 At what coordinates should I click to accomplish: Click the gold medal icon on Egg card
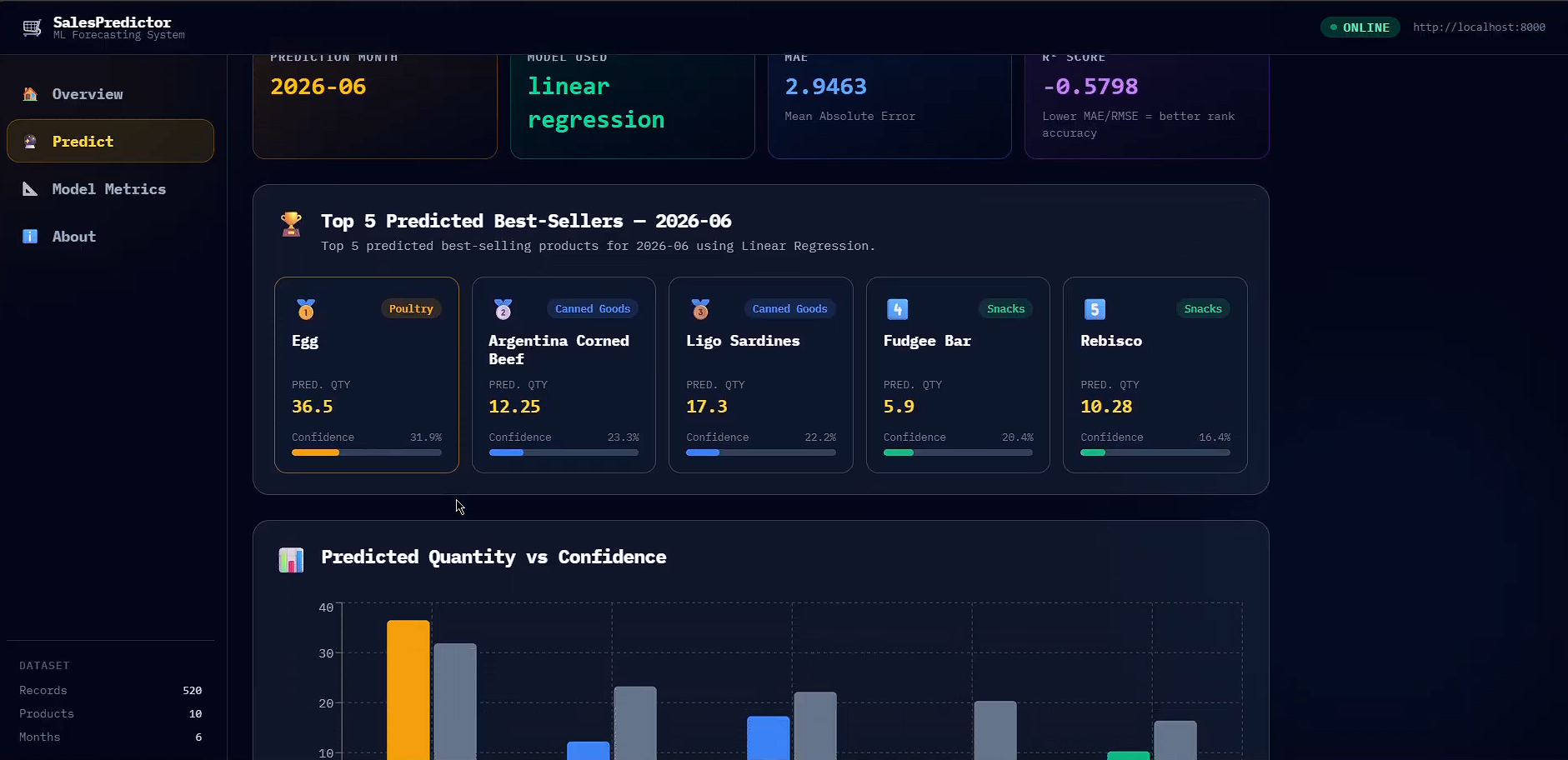306,309
